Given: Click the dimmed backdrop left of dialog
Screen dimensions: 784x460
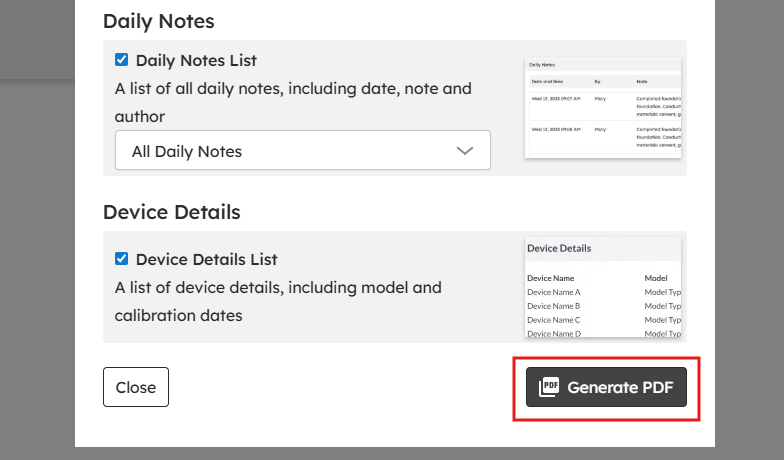Looking at the screenshot, I should (37, 250).
